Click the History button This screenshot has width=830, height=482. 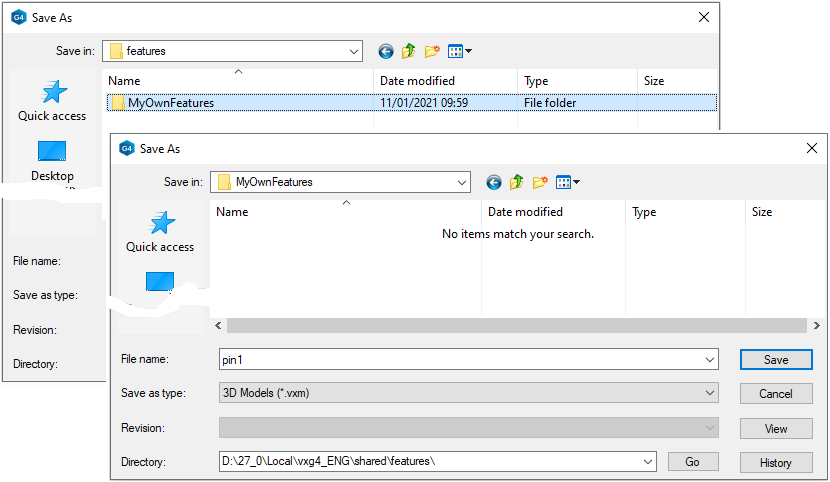point(775,463)
